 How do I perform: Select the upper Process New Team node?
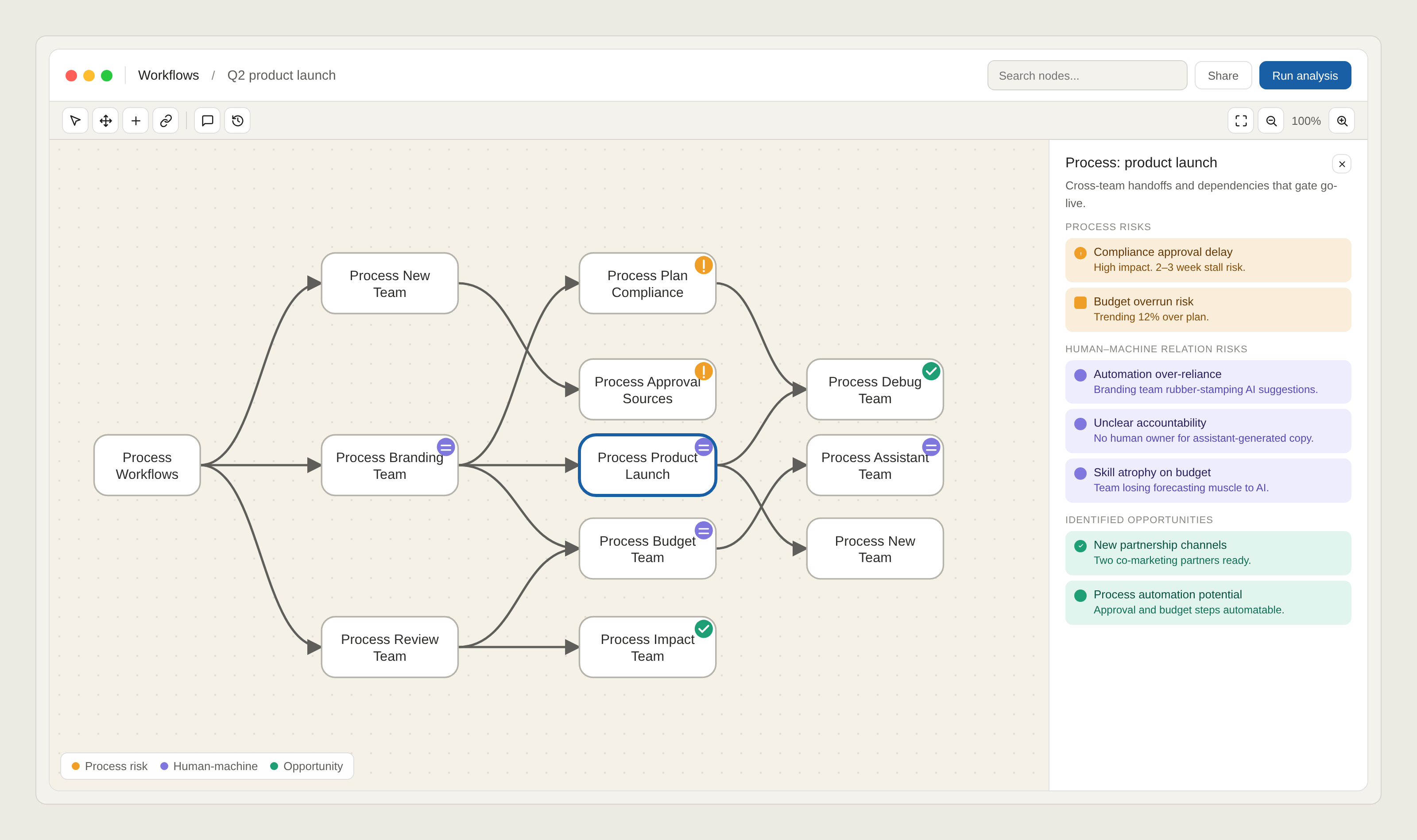(x=390, y=284)
